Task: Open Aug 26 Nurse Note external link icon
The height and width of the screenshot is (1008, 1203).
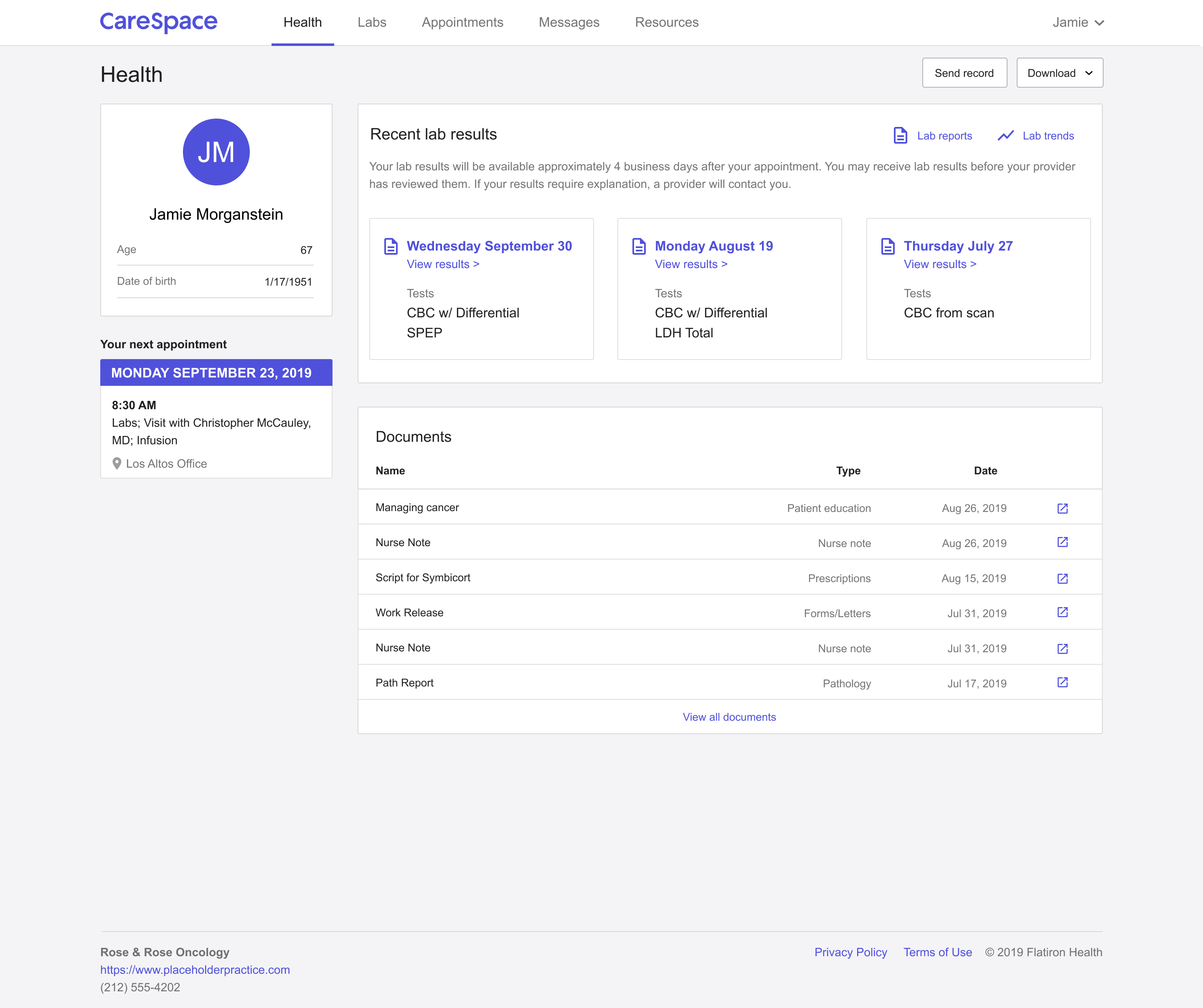Action: [x=1062, y=542]
